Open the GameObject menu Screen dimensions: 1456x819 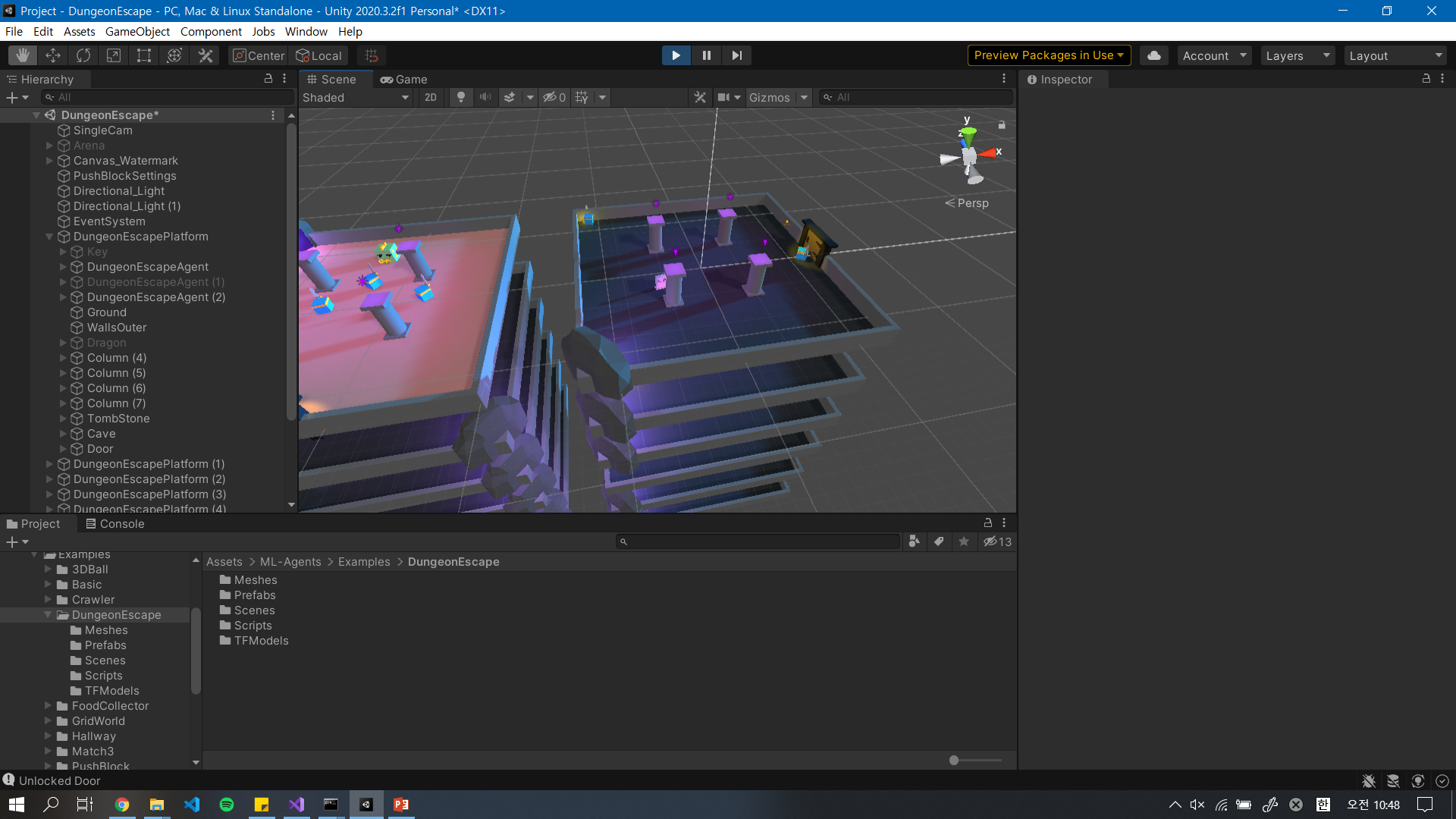[137, 31]
